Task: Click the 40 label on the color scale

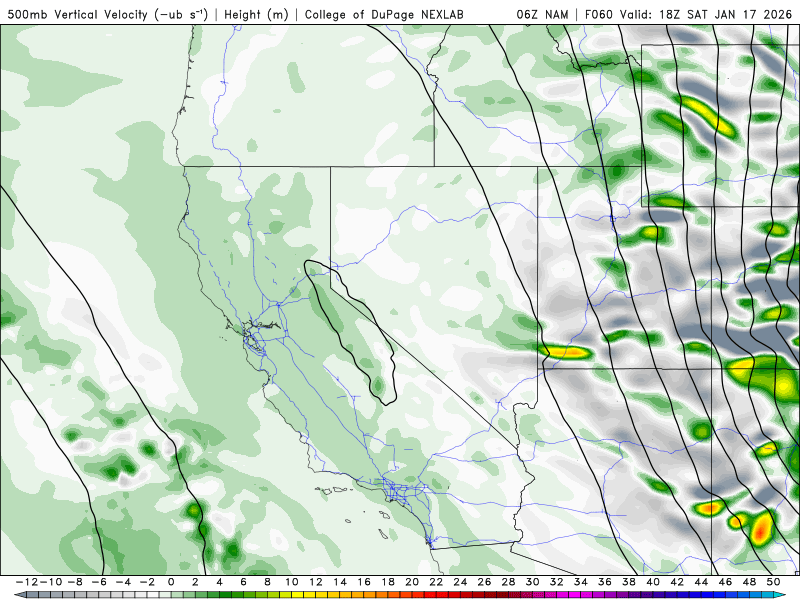Action: tap(653, 582)
